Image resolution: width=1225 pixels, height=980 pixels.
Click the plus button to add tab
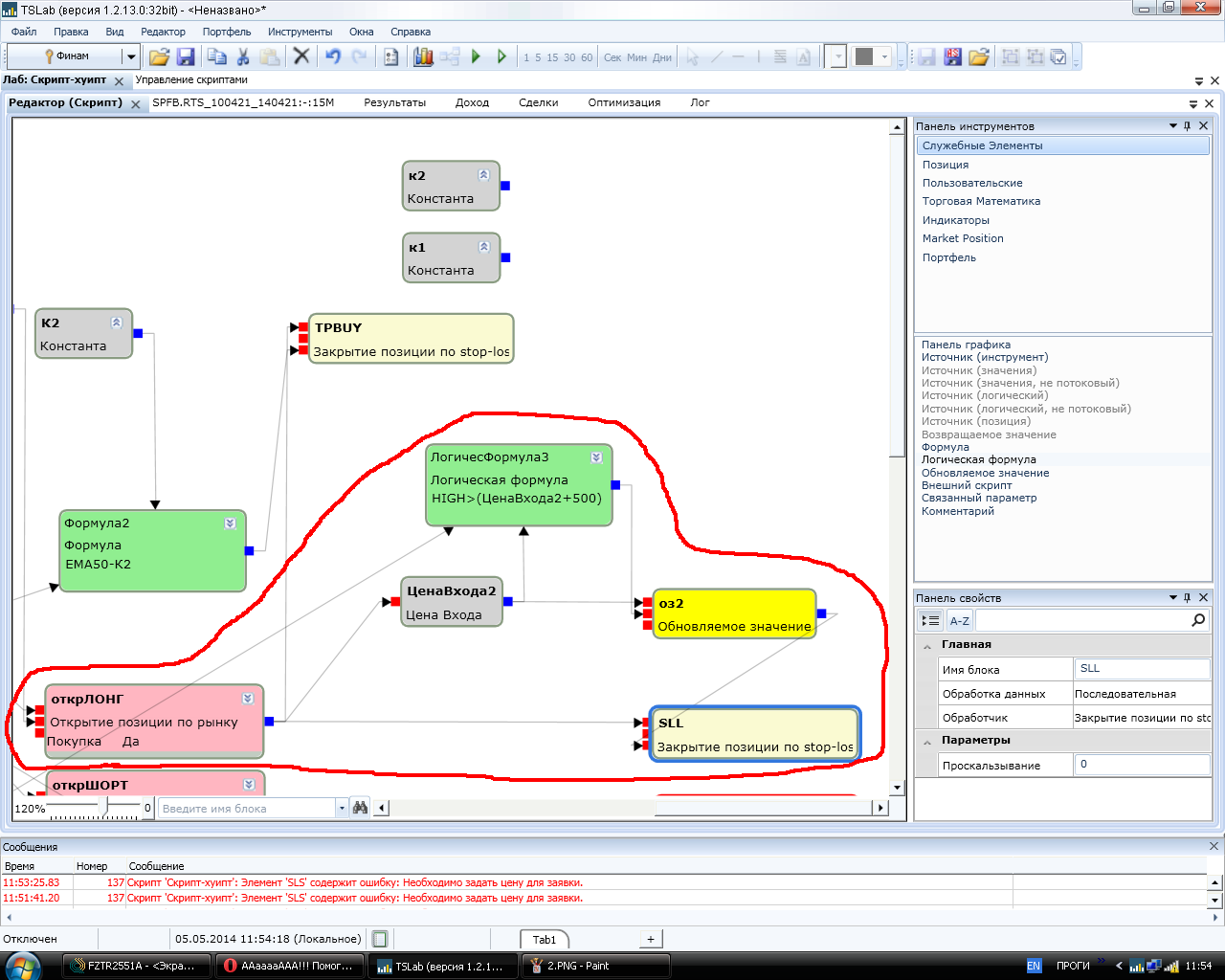(x=651, y=939)
